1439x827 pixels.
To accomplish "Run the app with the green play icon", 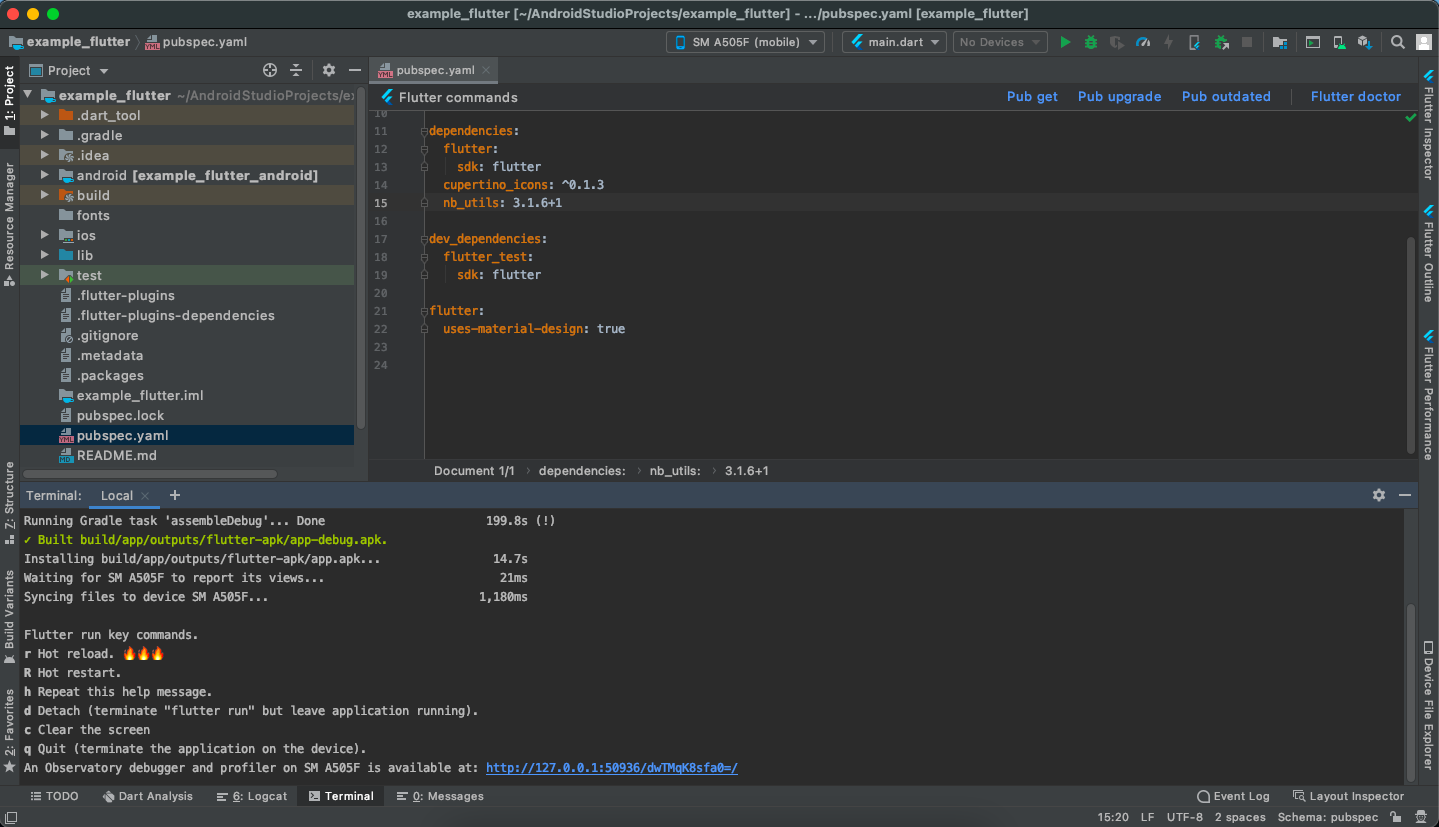I will (x=1065, y=42).
